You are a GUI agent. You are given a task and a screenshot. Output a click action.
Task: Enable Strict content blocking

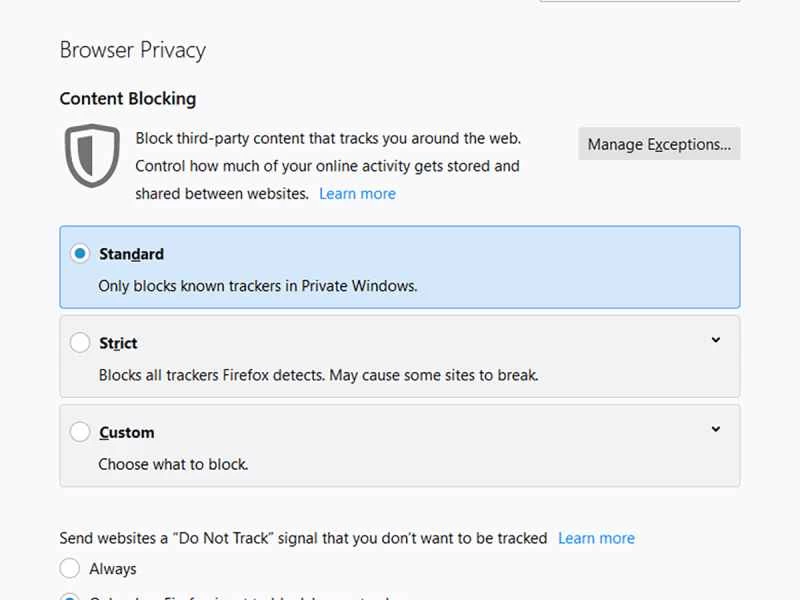[80, 343]
